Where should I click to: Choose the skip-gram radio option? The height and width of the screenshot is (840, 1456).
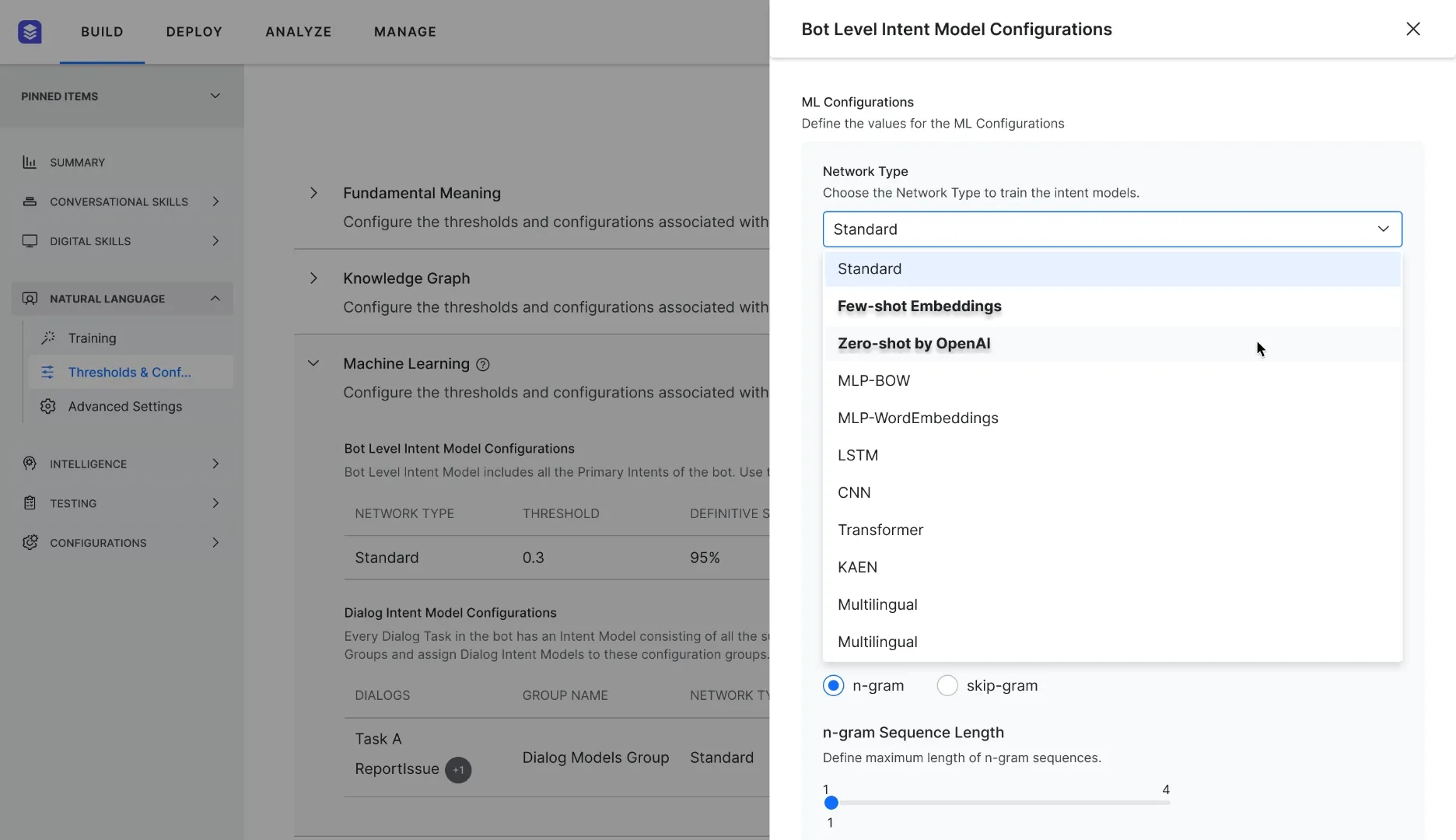click(x=947, y=685)
